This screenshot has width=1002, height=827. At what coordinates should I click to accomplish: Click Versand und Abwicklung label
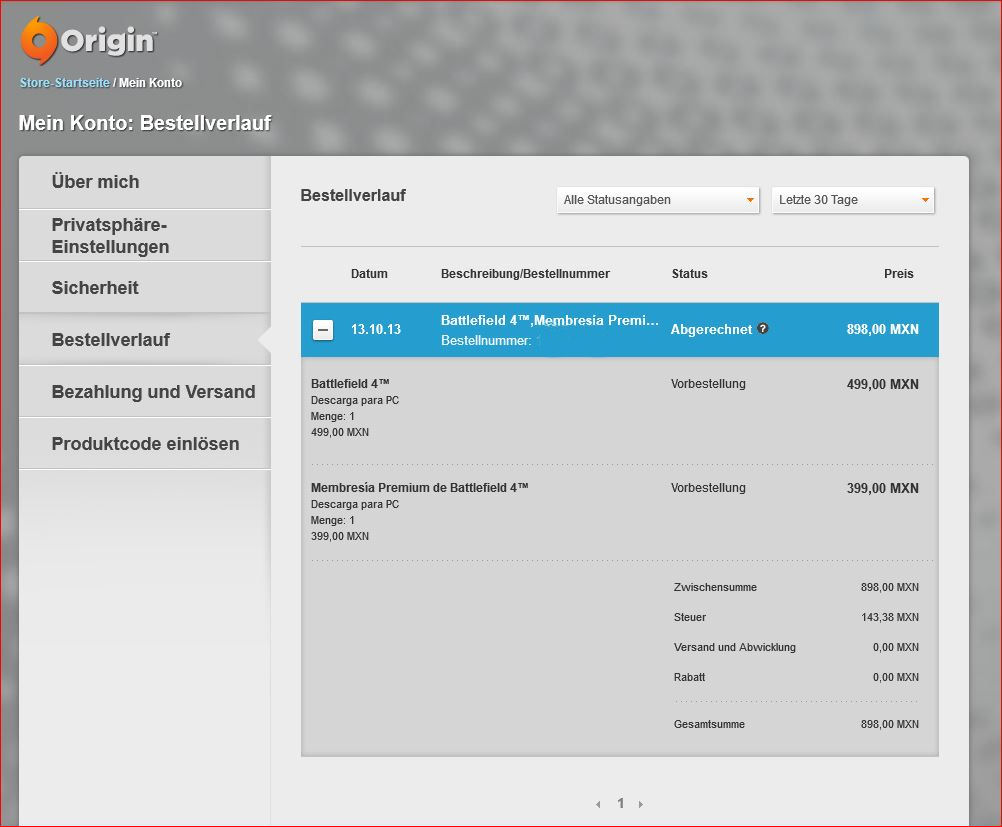tap(735, 647)
